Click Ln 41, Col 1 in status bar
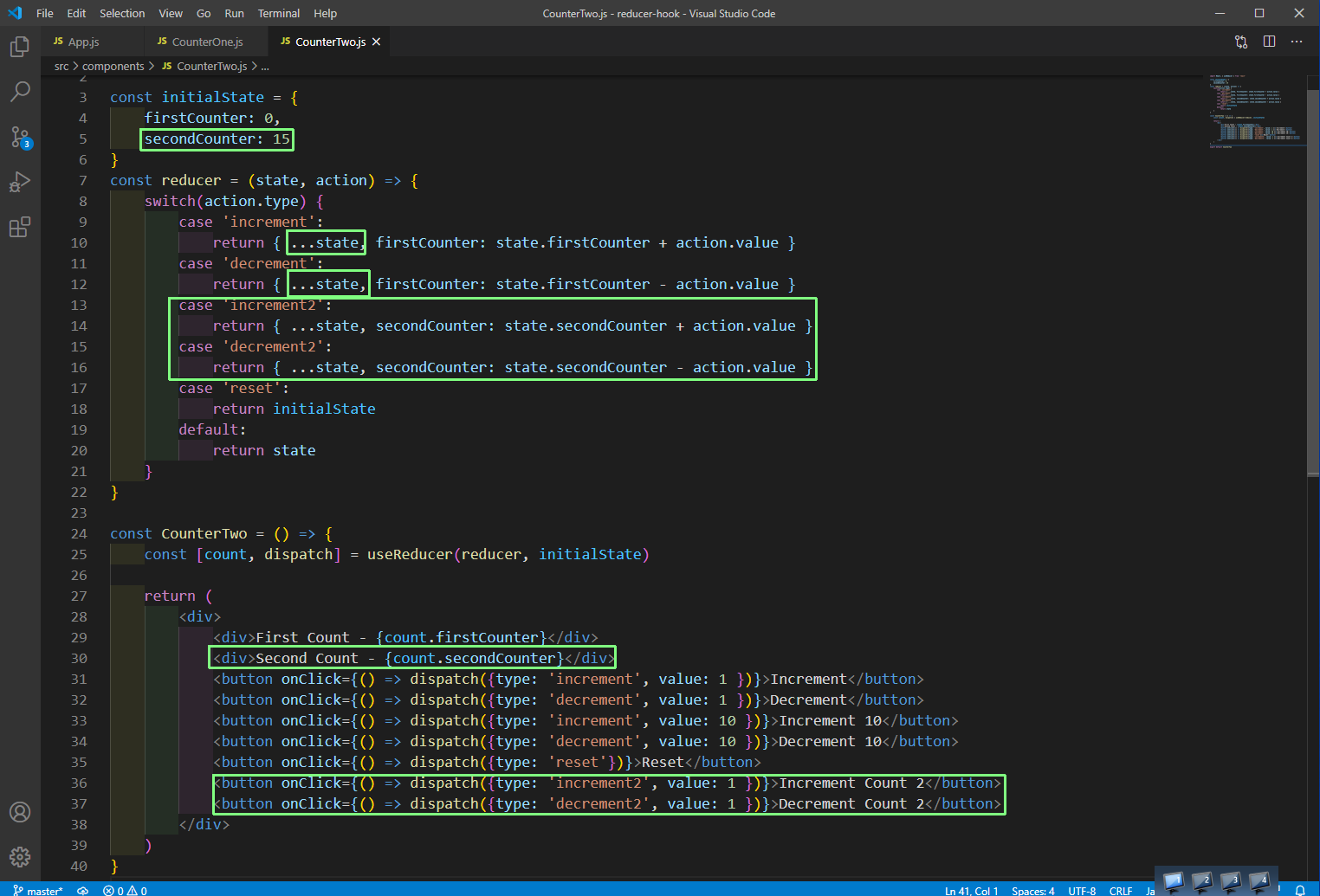The height and width of the screenshot is (896, 1320). [x=971, y=890]
